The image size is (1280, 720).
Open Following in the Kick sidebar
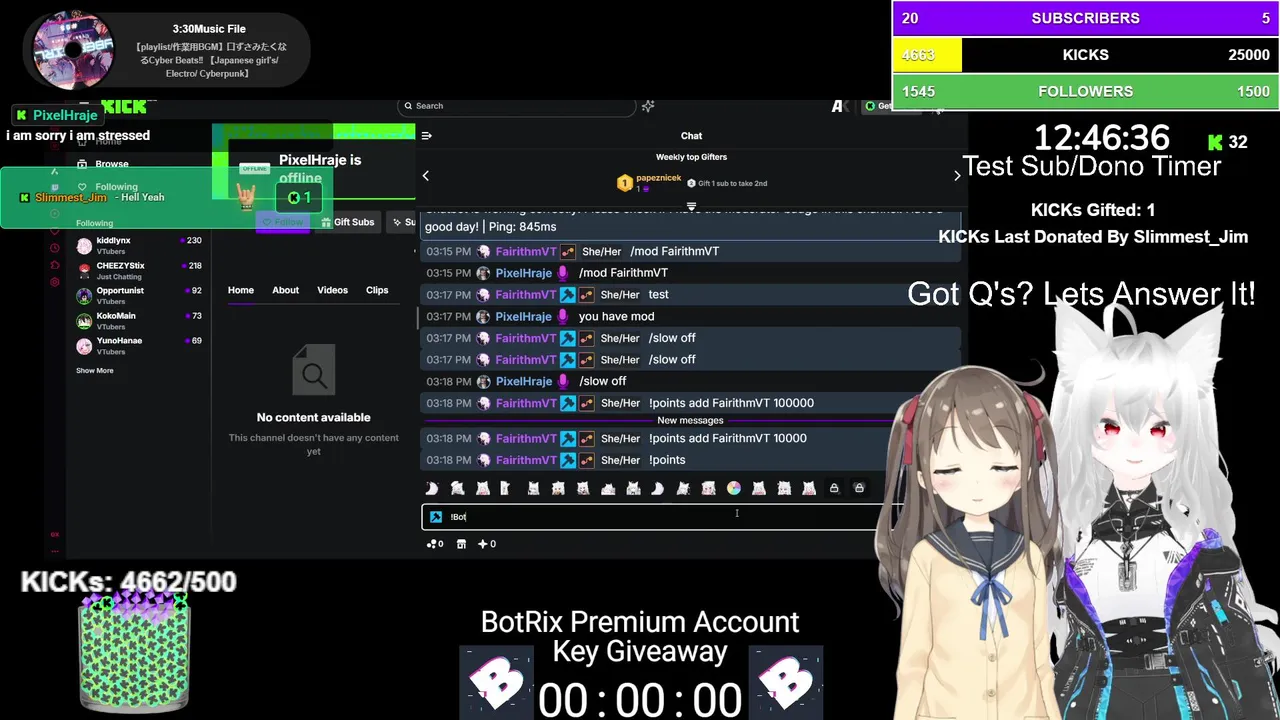[x=107, y=187]
